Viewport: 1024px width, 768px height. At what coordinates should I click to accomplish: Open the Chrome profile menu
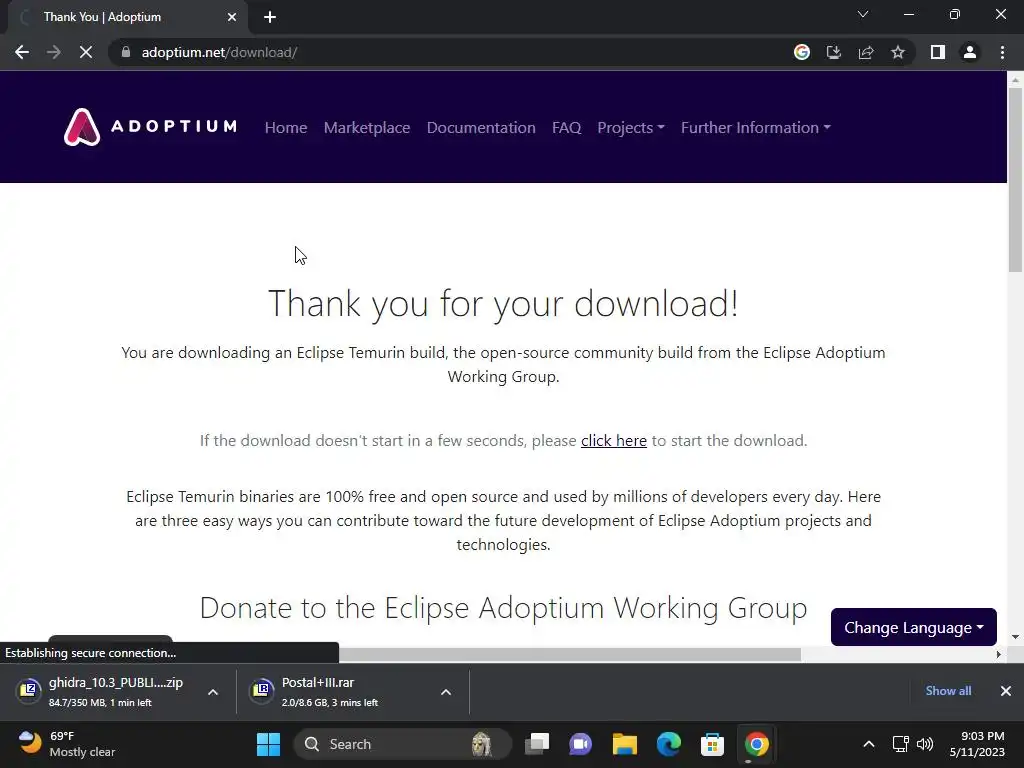click(970, 52)
